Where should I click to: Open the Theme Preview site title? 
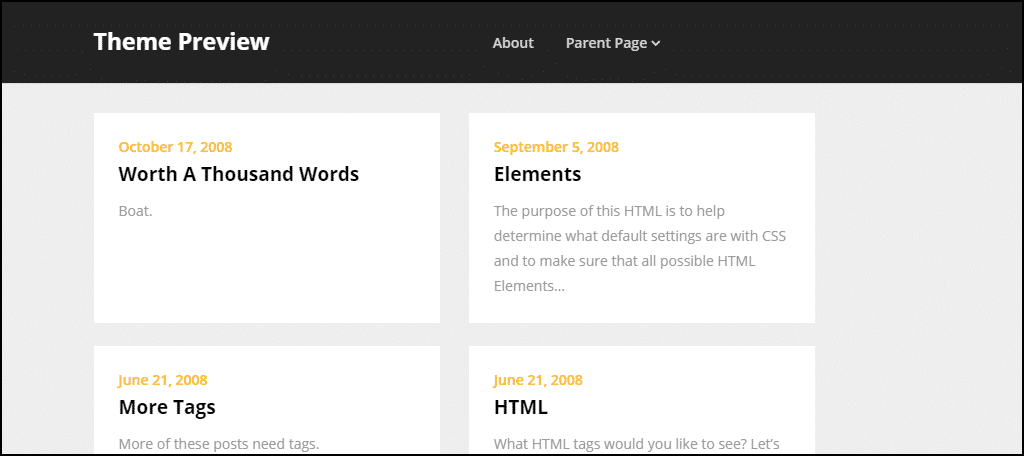point(181,42)
